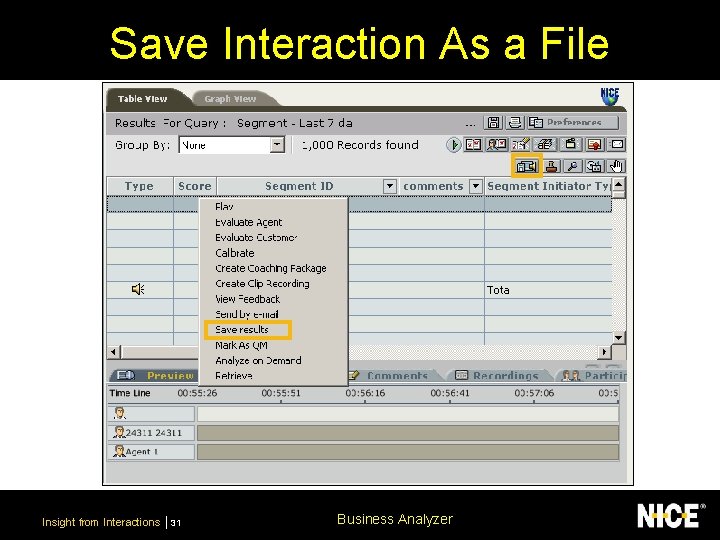
Task: Sort by the Score column header
Action: (195, 186)
